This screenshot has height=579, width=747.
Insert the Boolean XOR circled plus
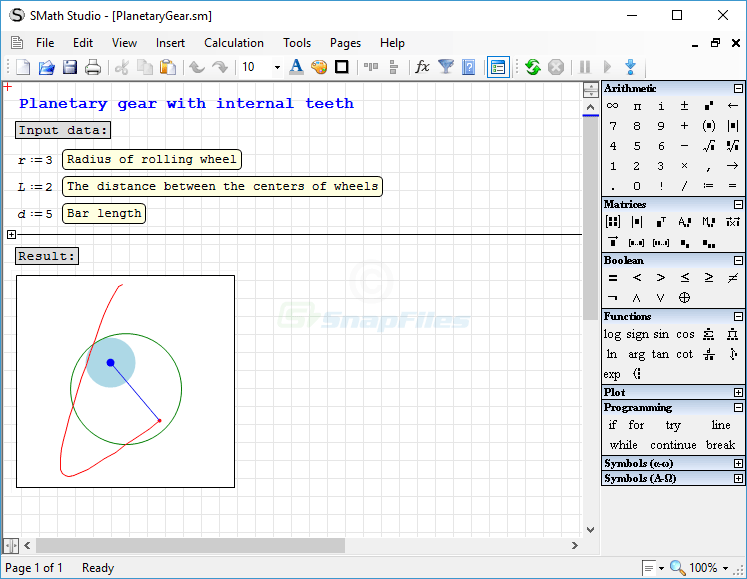pyautogui.click(x=684, y=298)
